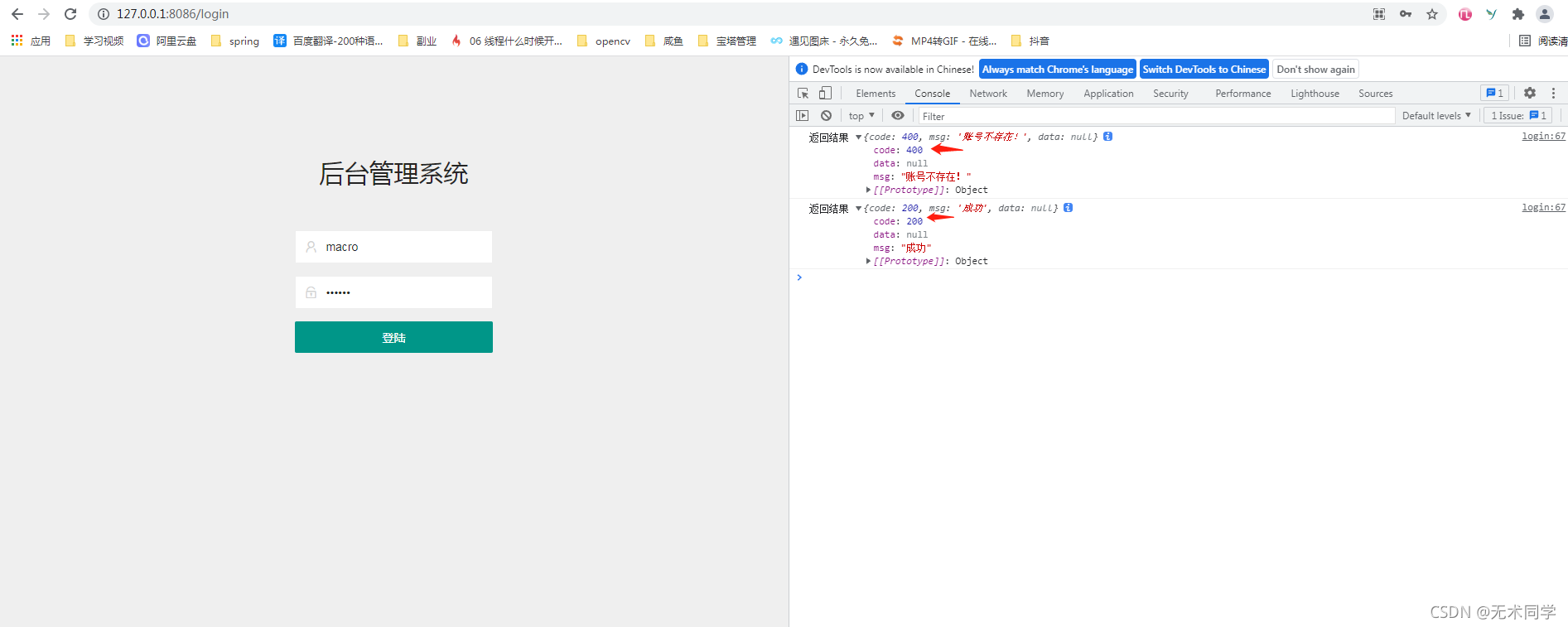The image size is (1568, 627).
Task: Open the apps grid shortcut
Action: tap(31, 41)
